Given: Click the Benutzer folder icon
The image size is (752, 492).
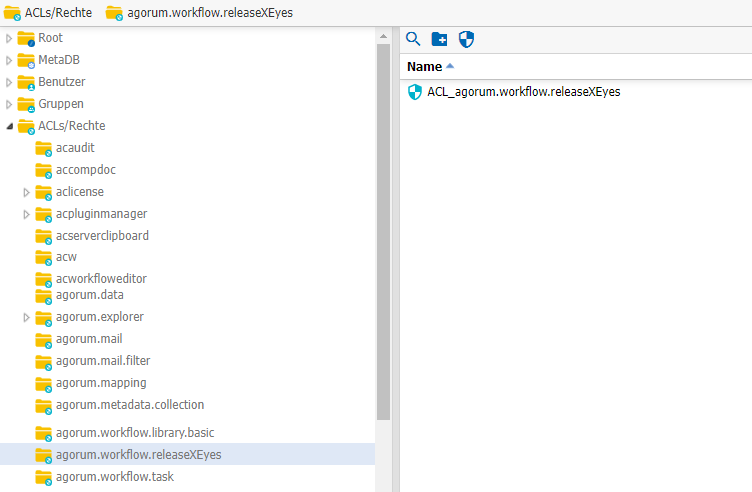Looking at the screenshot, I should point(26,82).
